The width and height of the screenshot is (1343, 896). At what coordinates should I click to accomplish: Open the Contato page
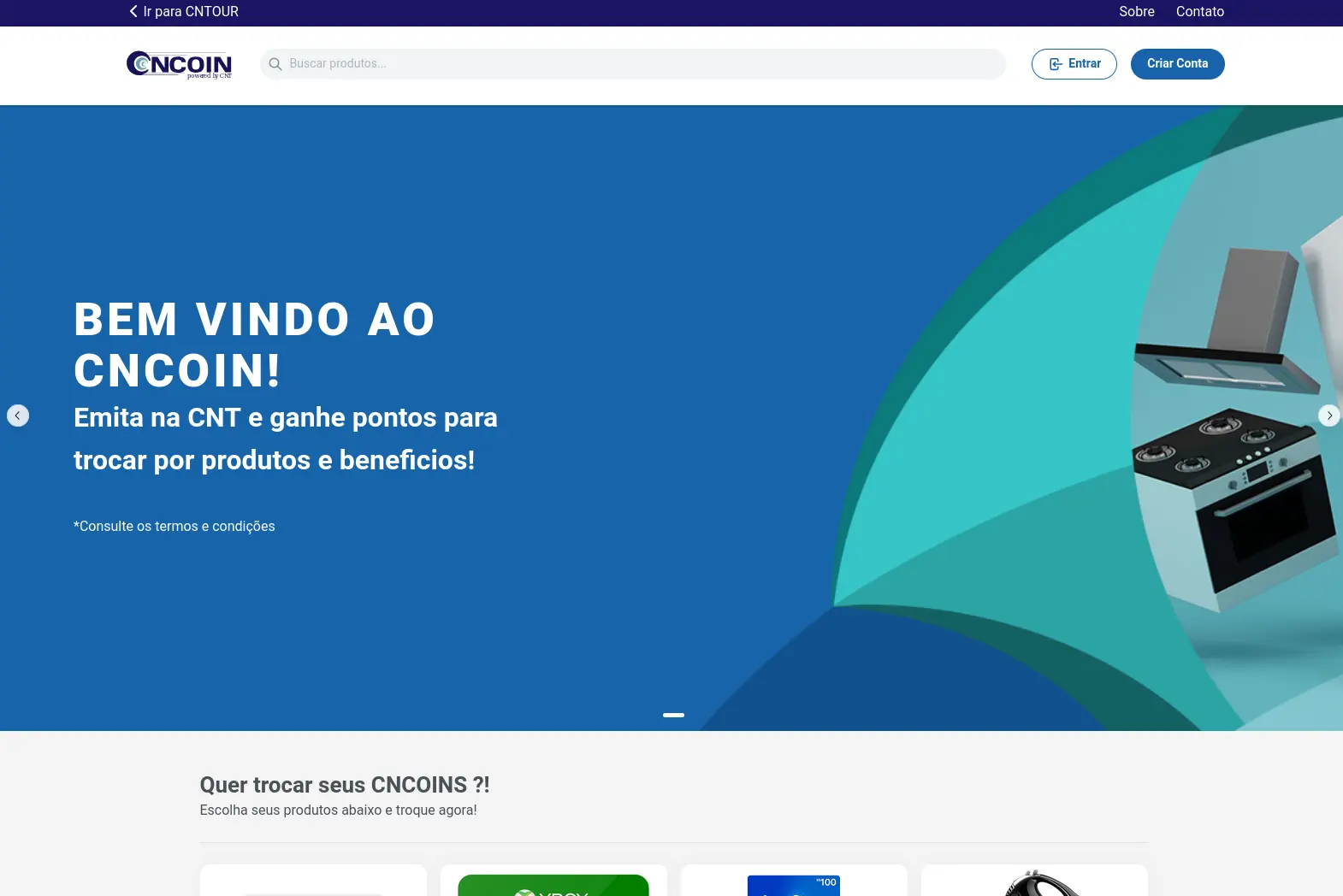(1199, 11)
